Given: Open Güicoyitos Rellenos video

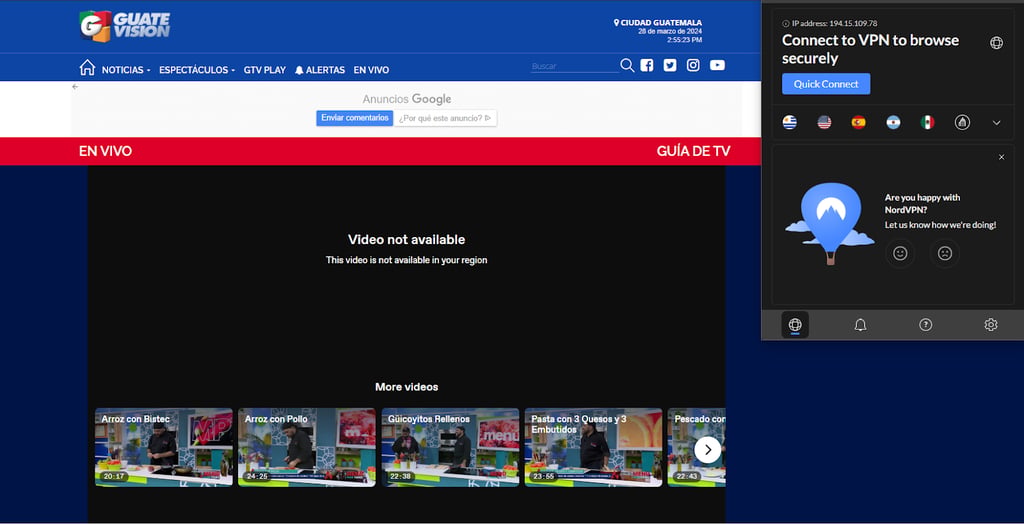Looking at the screenshot, I should click(x=450, y=448).
